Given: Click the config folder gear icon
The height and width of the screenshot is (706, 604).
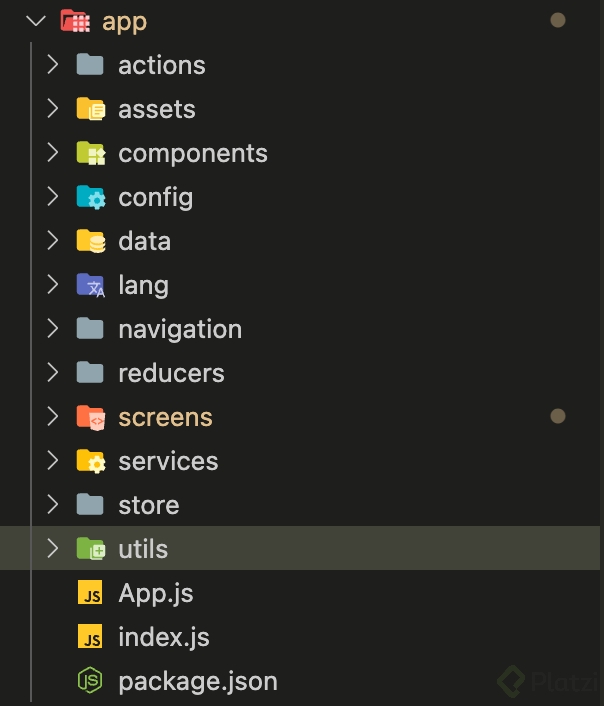Looking at the screenshot, I should point(90,197).
